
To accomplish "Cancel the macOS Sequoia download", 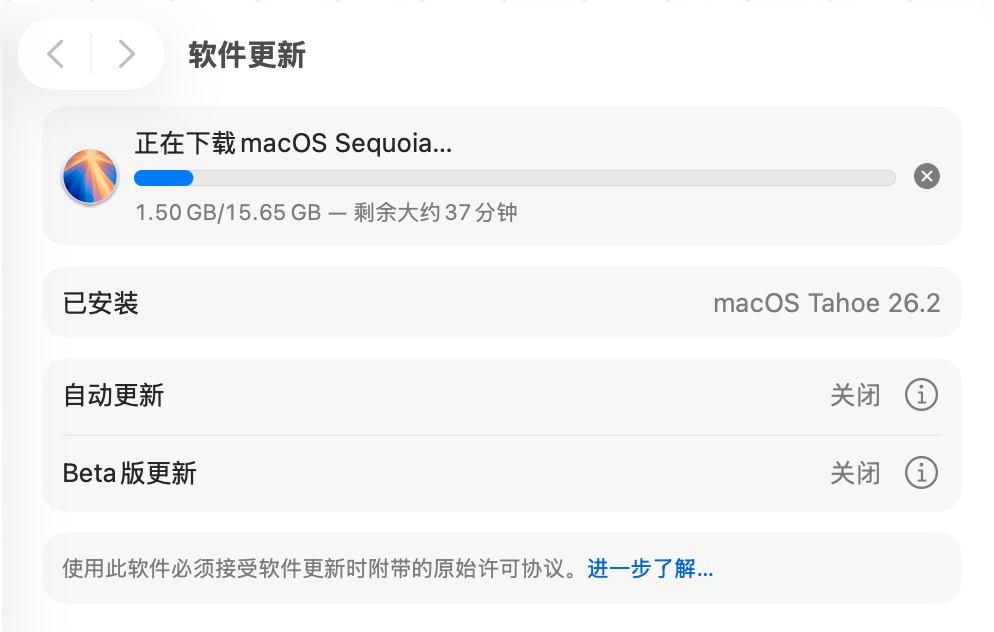I will tap(927, 177).
